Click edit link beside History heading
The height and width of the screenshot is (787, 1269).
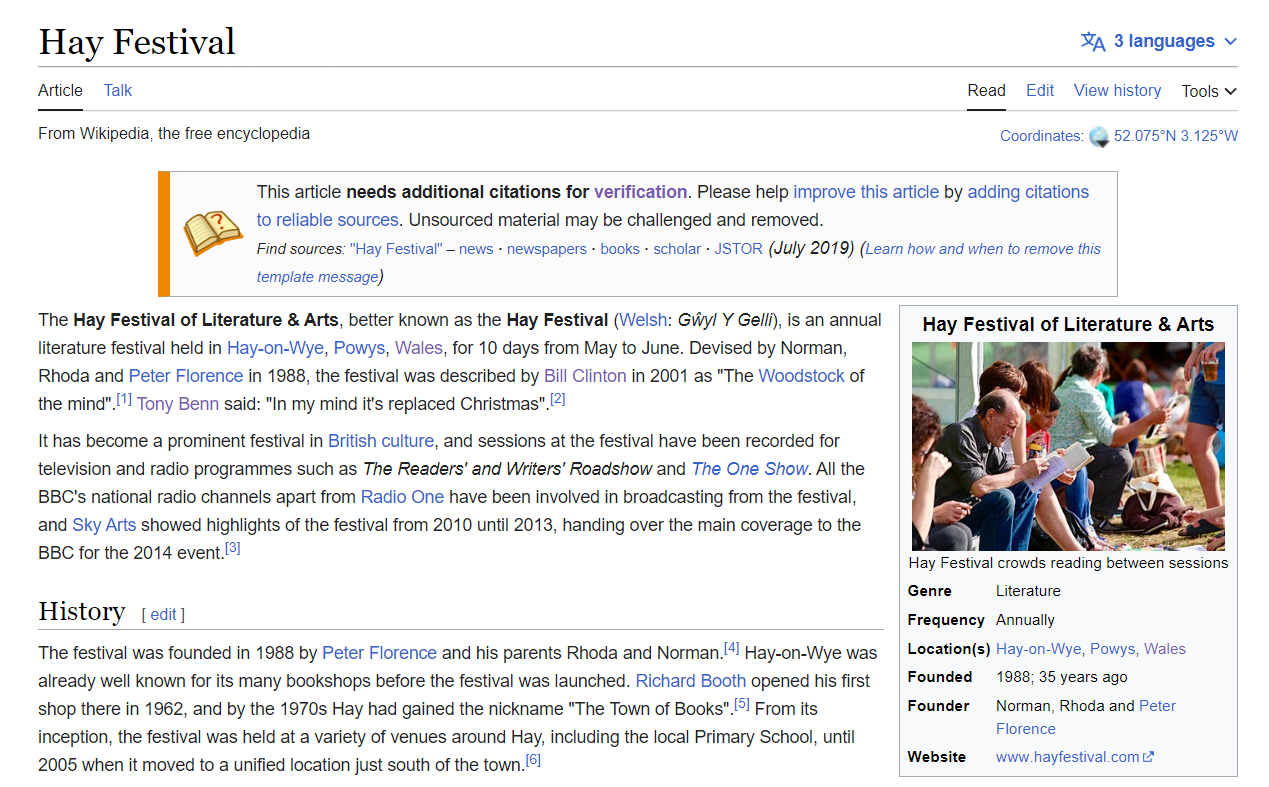click(163, 614)
